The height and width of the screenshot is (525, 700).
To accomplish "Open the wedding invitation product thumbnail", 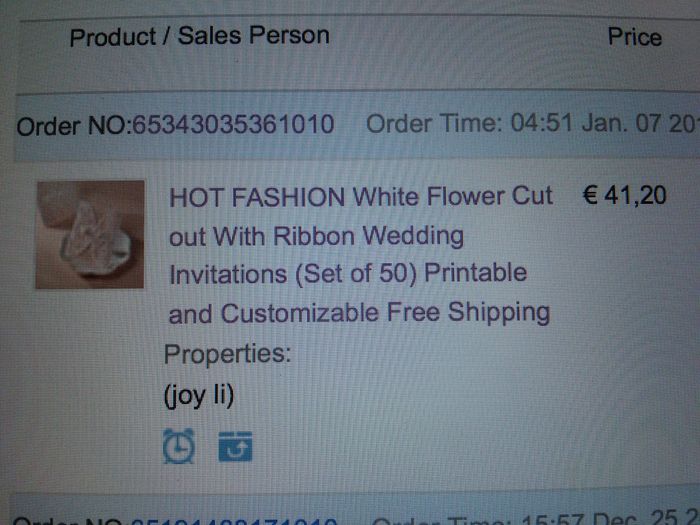I will [x=90, y=234].
